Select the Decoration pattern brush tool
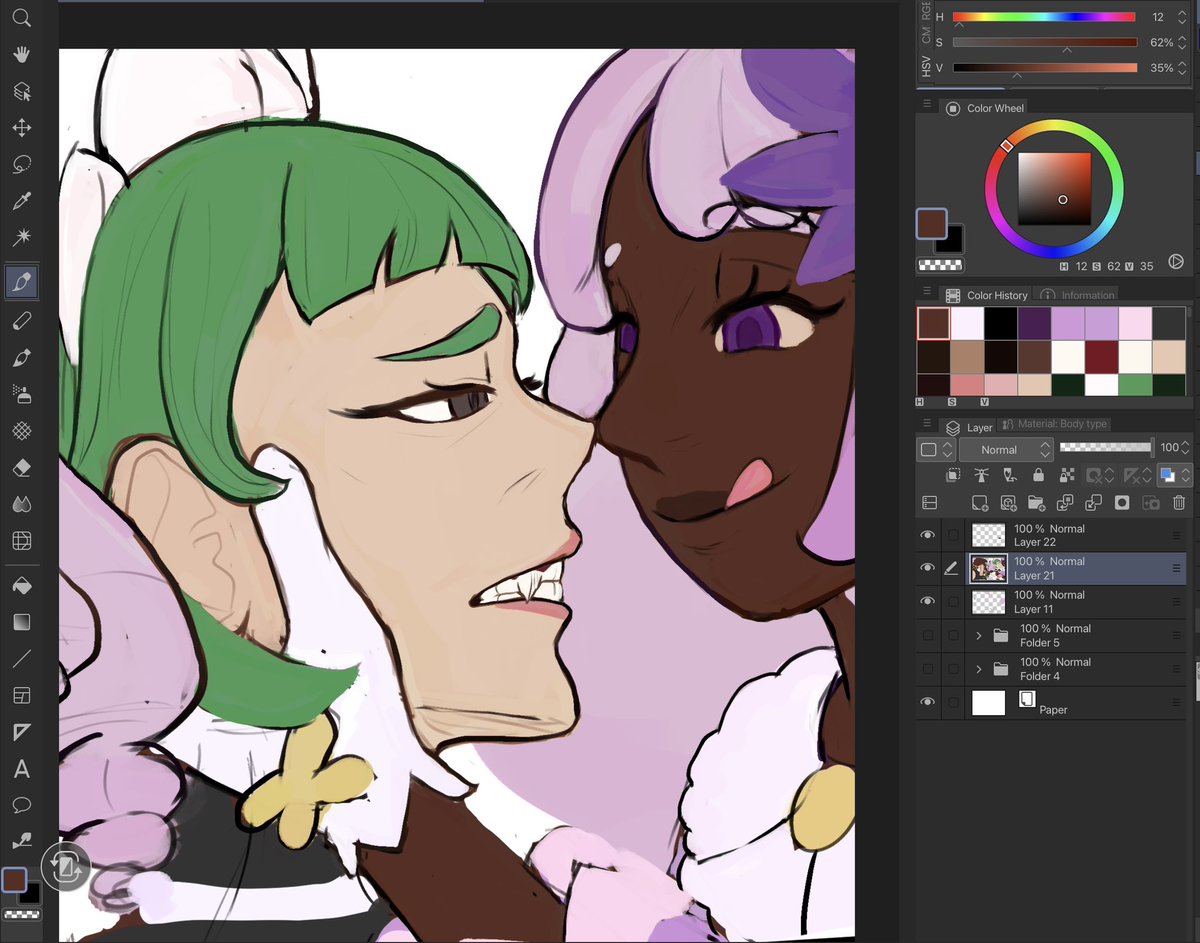1200x943 pixels. pos(21,431)
